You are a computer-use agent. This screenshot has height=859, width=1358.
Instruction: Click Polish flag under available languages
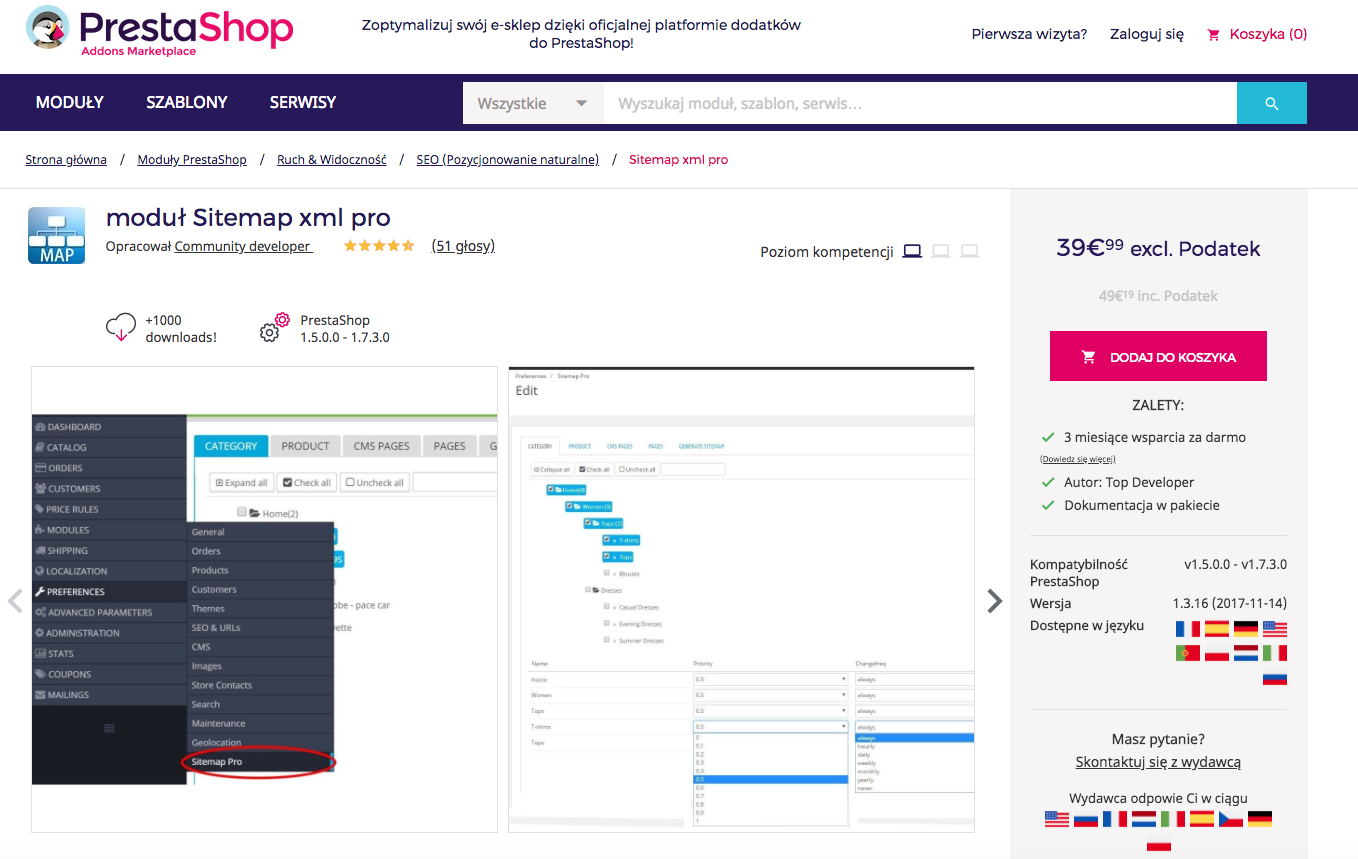[1216, 653]
